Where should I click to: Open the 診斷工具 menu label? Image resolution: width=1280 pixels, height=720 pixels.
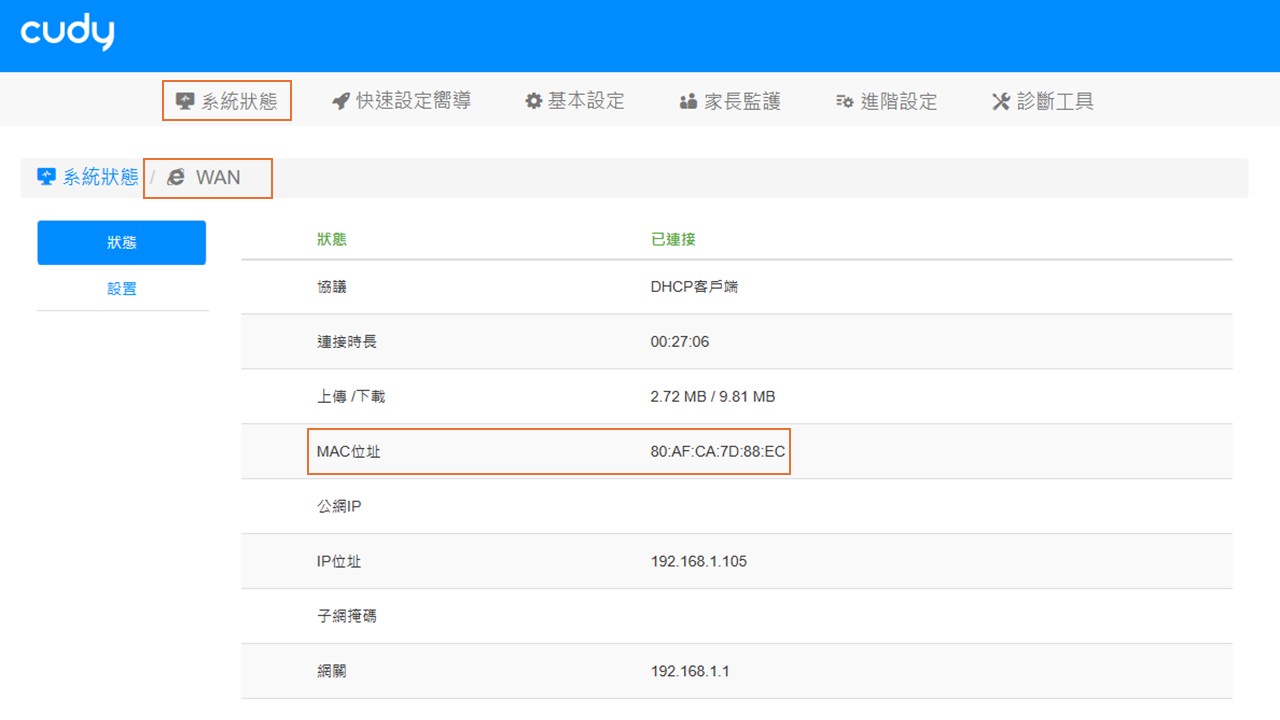pos(1055,101)
